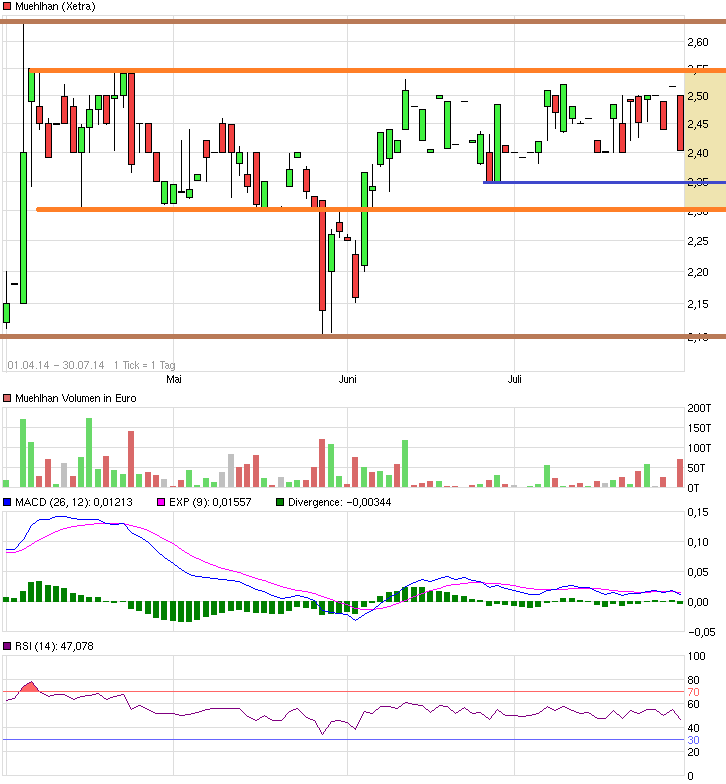Click the red RSI overbought peak above 70
The height and width of the screenshot is (784, 726).
[28, 687]
